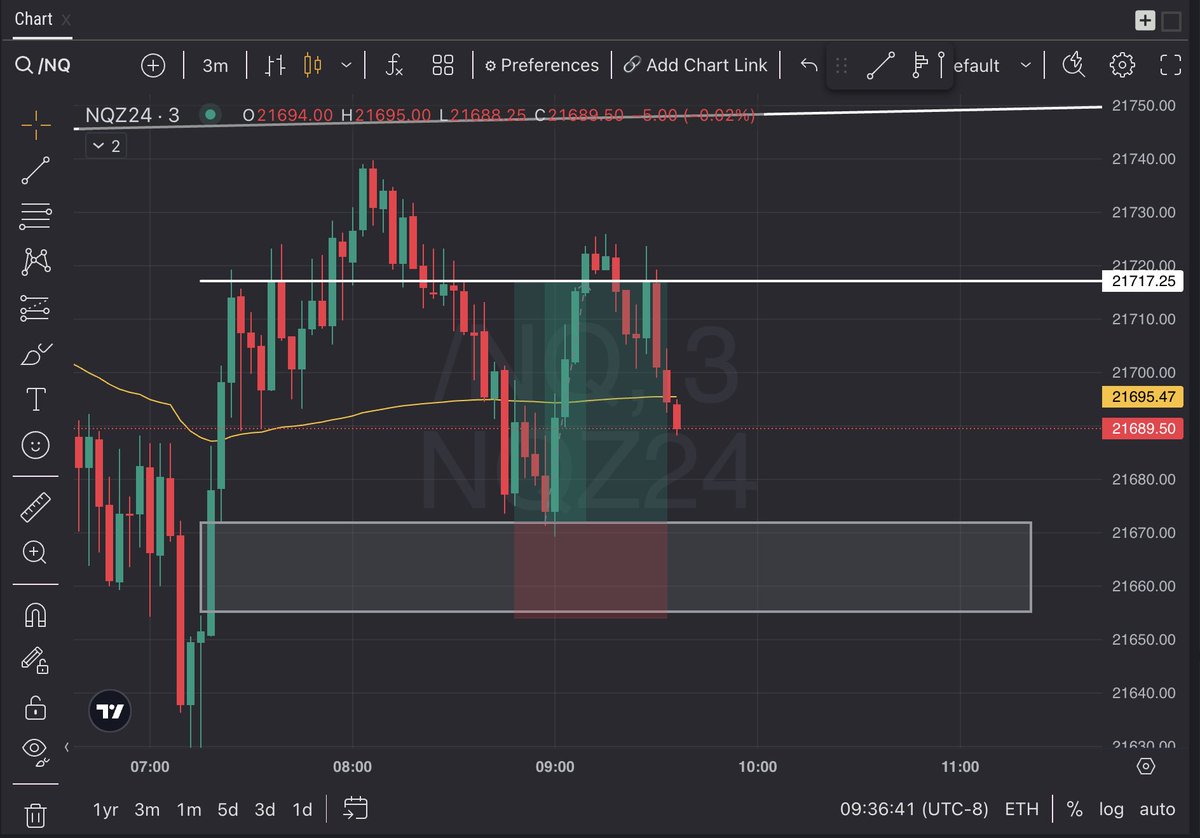Open the Fibonacci retracement lines tool
1200x838 pixels.
coord(36,216)
